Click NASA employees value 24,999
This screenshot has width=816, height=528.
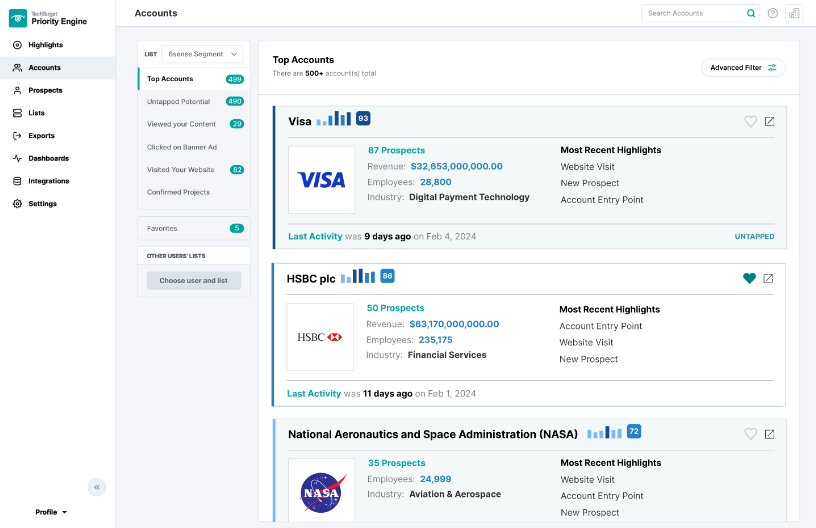(x=436, y=479)
